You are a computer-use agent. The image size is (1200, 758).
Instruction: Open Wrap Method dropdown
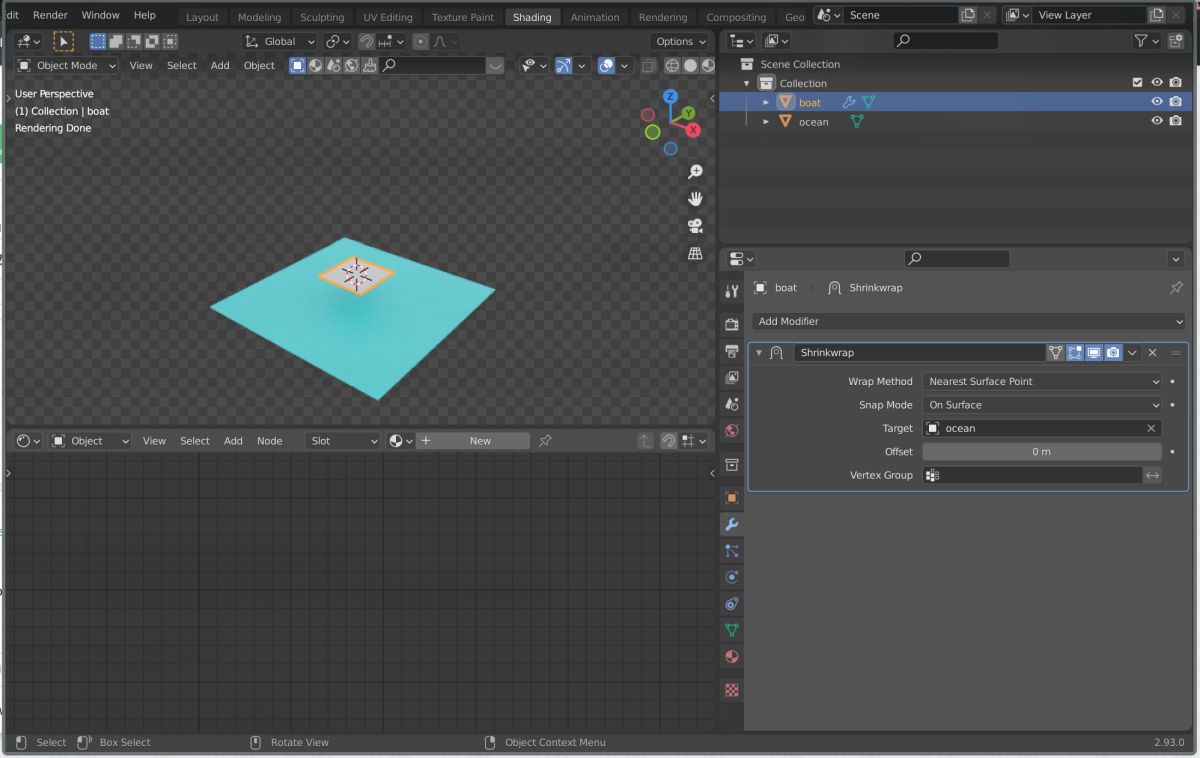click(x=1042, y=381)
